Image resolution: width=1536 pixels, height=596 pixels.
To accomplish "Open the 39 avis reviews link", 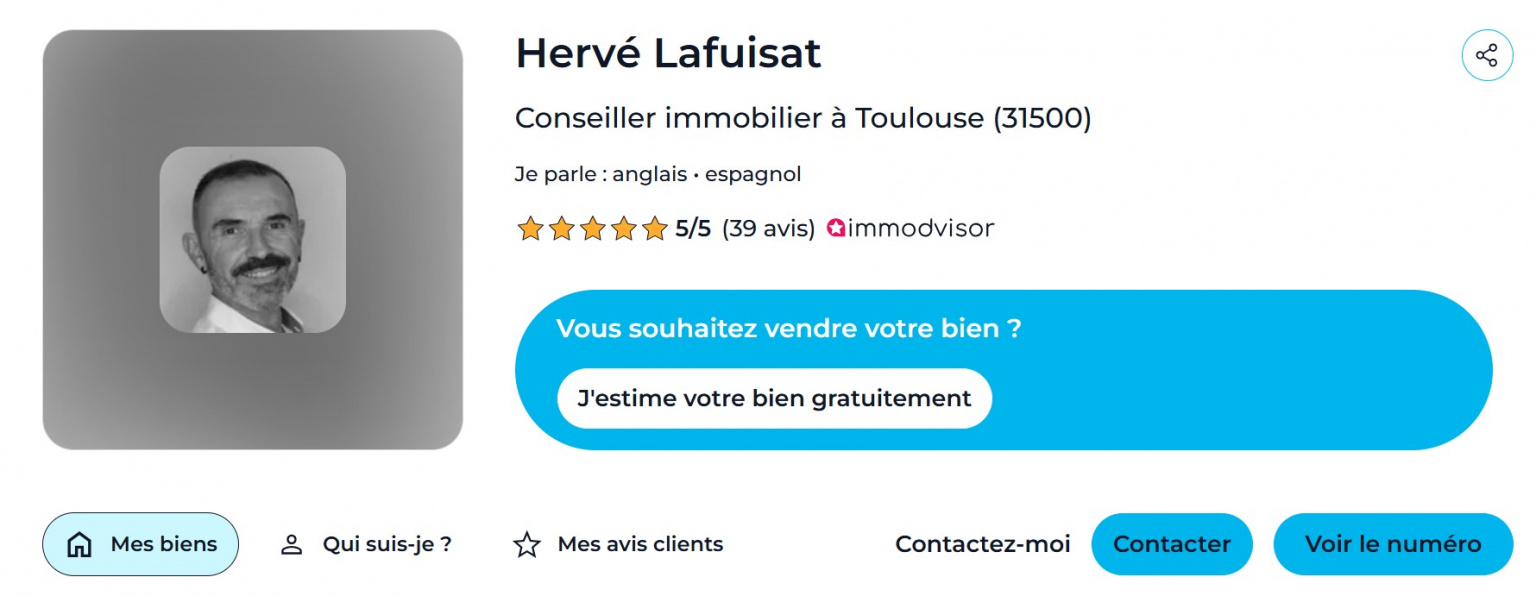I will [770, 228].
